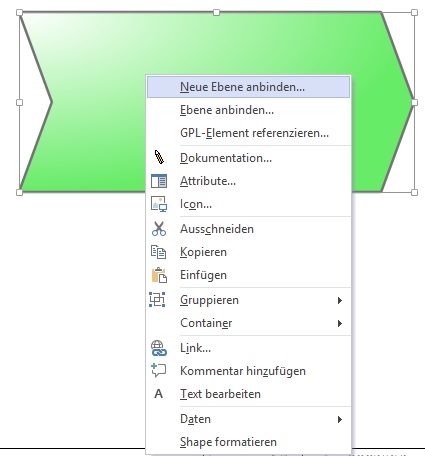The image size is (425, 456).
Task: Click the Gruppieren icon
Action: point(157,299)
